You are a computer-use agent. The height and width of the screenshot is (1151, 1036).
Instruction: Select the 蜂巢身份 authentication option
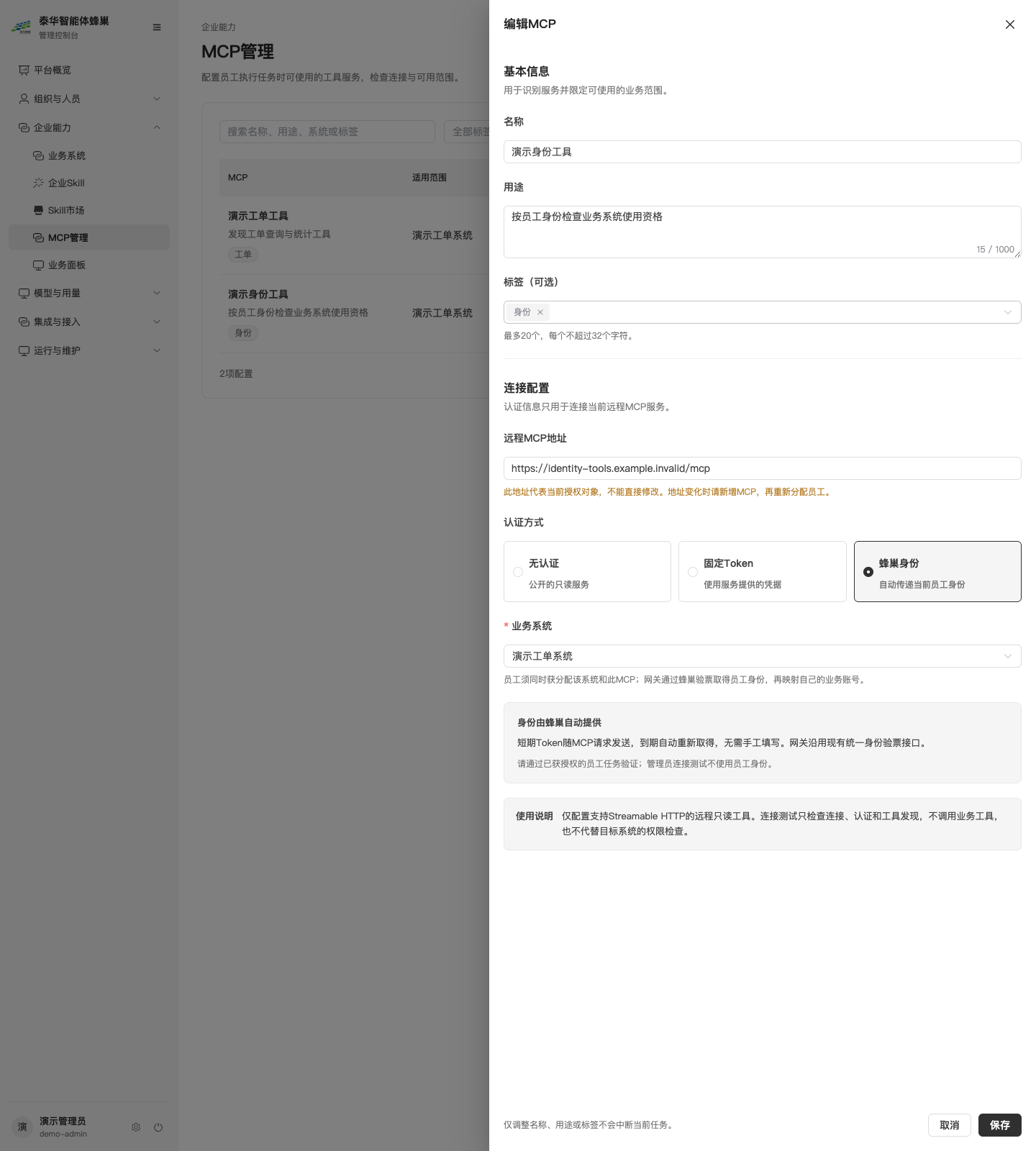coord(937,571)
